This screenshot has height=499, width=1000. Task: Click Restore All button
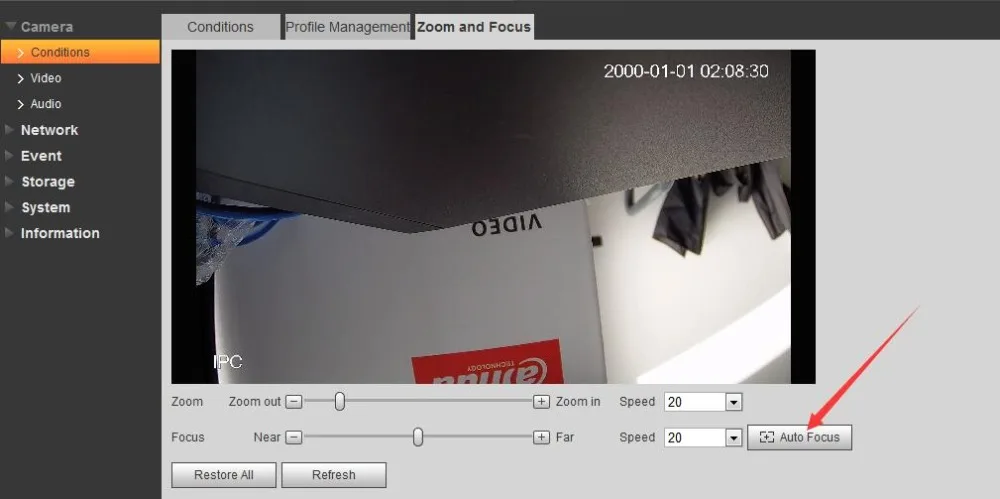[224, 475]
